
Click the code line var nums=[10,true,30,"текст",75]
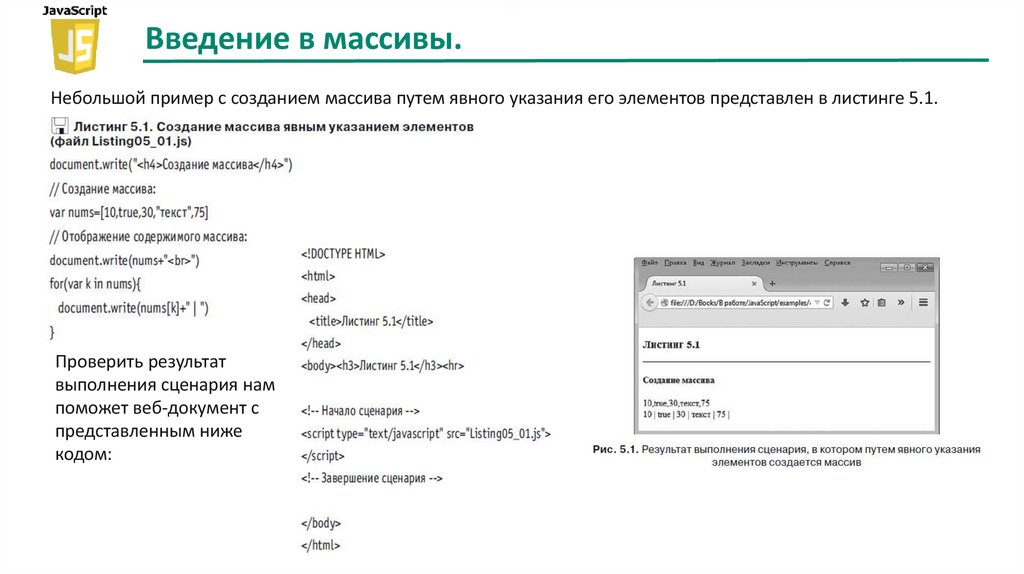coord(129,212)
